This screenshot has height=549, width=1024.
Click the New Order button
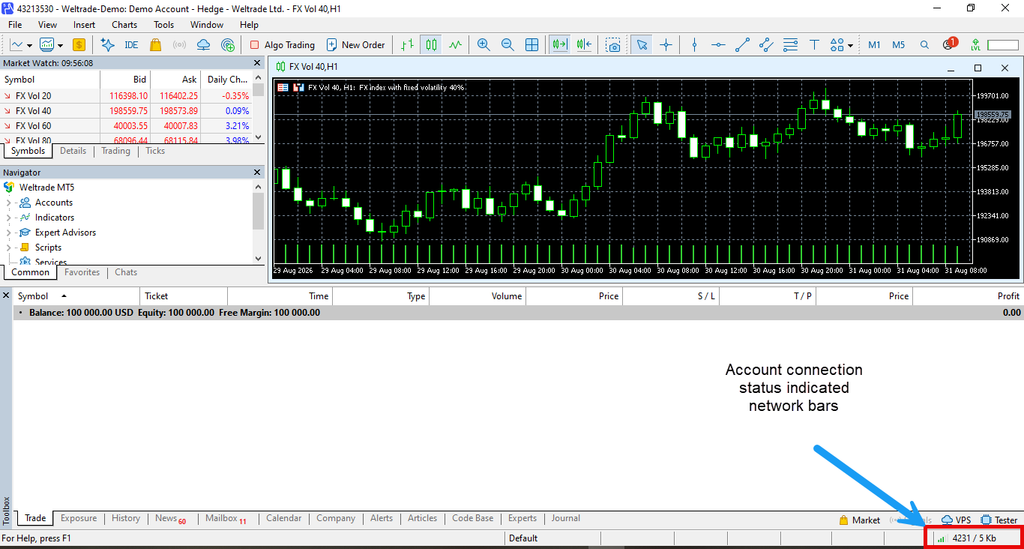pyautogui.click(x=355, y=45)
